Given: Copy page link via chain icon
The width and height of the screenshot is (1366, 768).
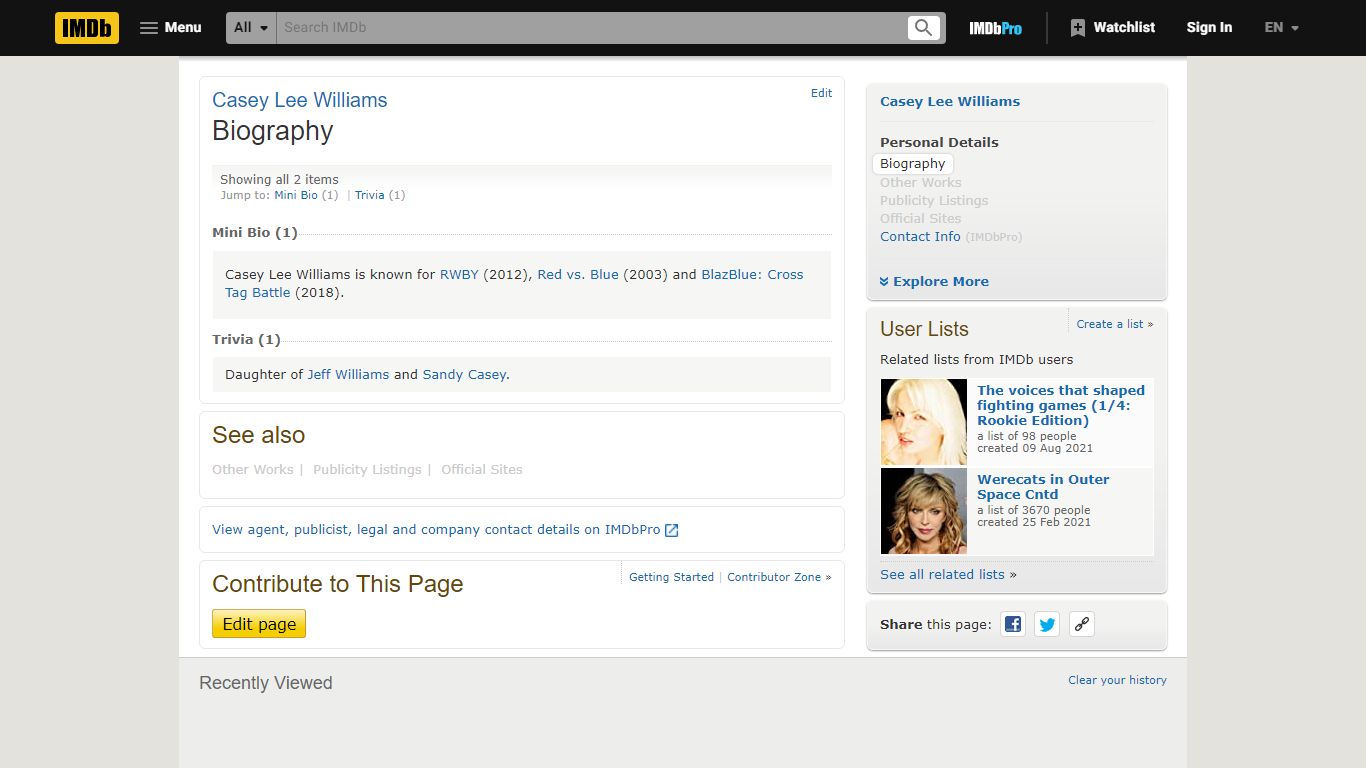Looking at the screenshot, I should point(1081,624).
